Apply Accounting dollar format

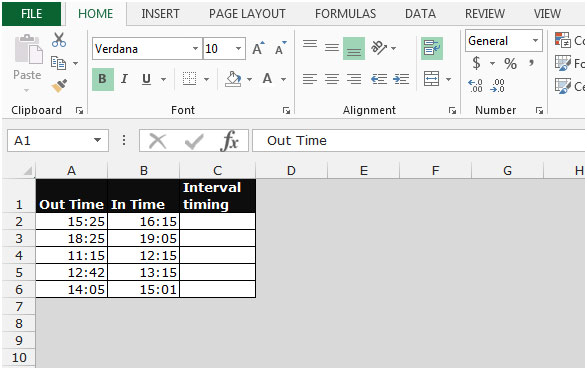(476, 63)
